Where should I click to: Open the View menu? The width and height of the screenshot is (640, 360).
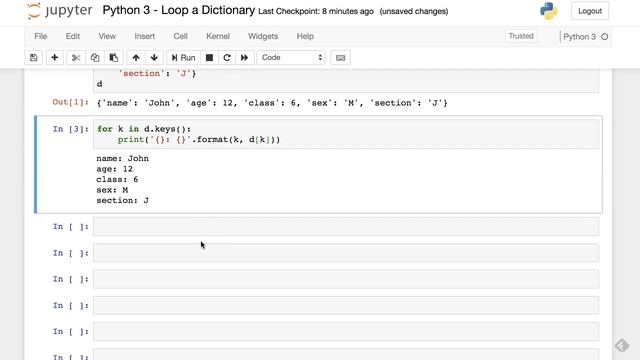click(107, 36)
